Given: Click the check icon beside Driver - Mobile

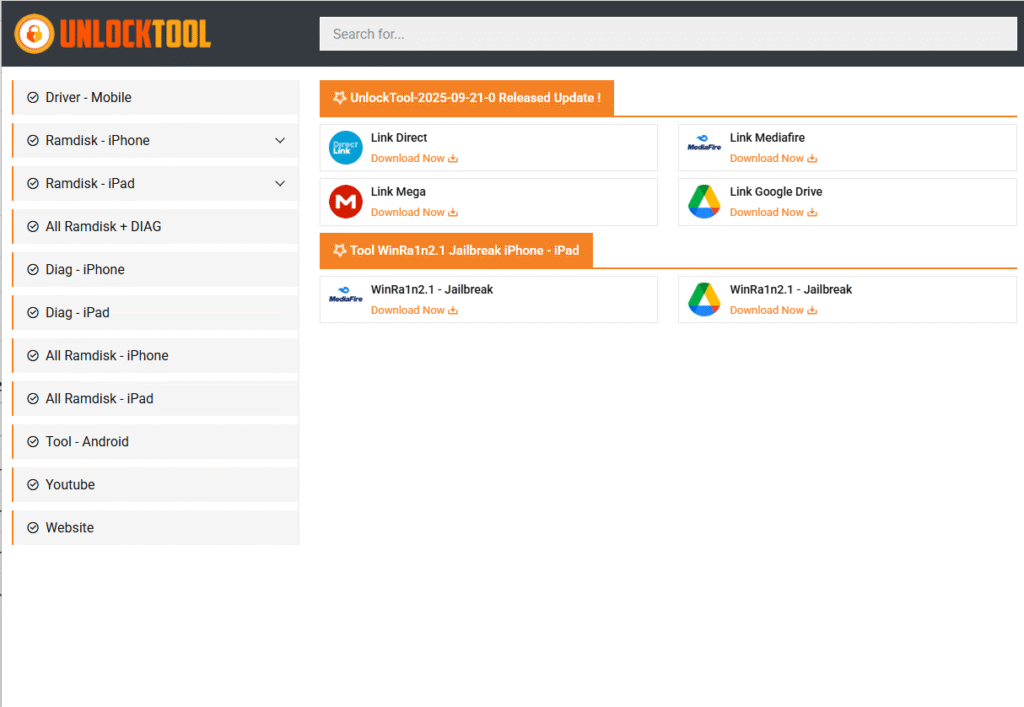Looking at the screenshot, I should 33,98.
